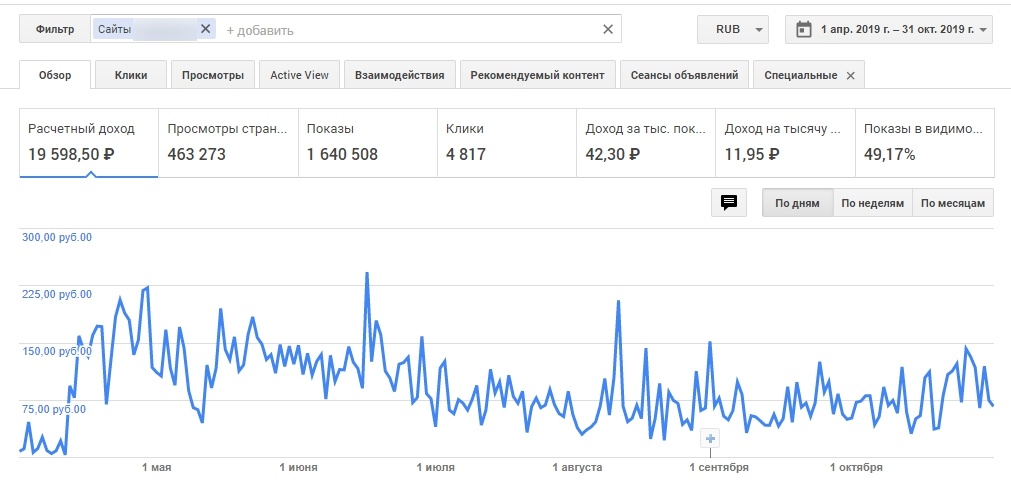Remove the Сайты filter chip
1011x496 pixels.
[206, 29]
